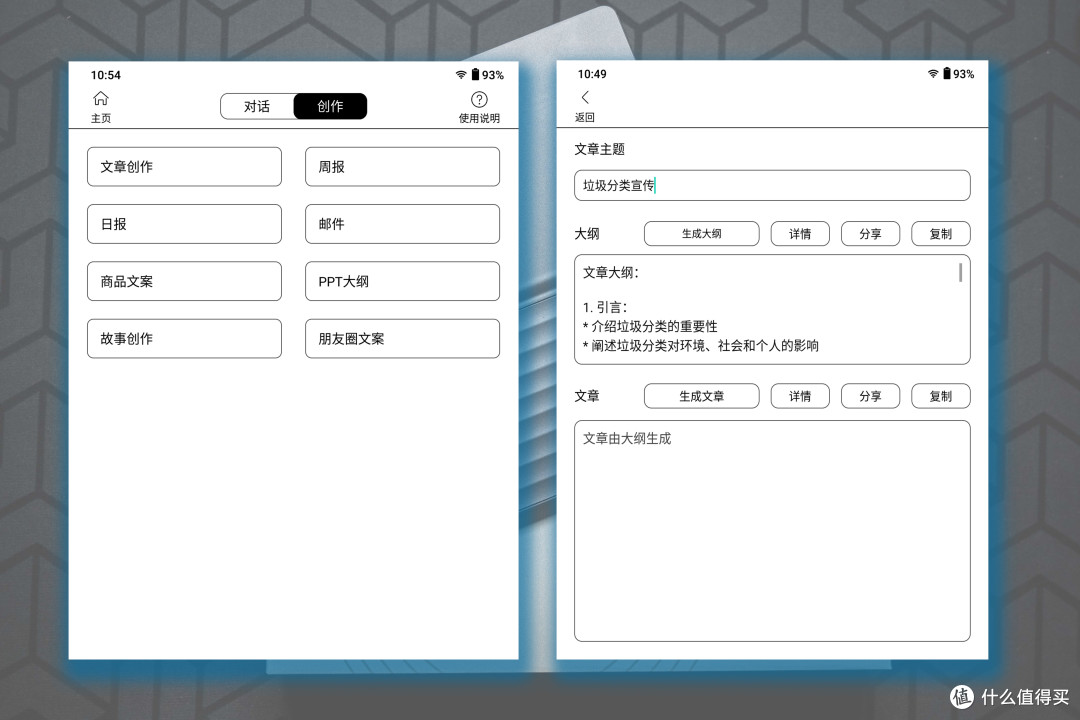
Task: Click the 介绍垃圾分类的重要性 line
Action: [x=650, y=327]
